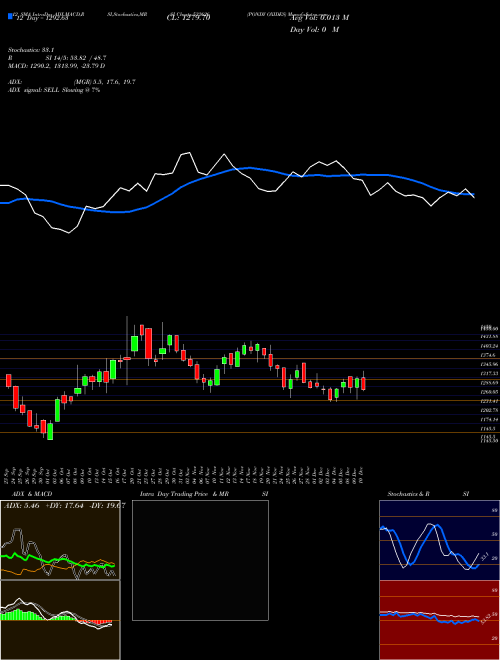Click the 1174.14 price axis label
Screen dimensions: 500x660
pos(489,420)
